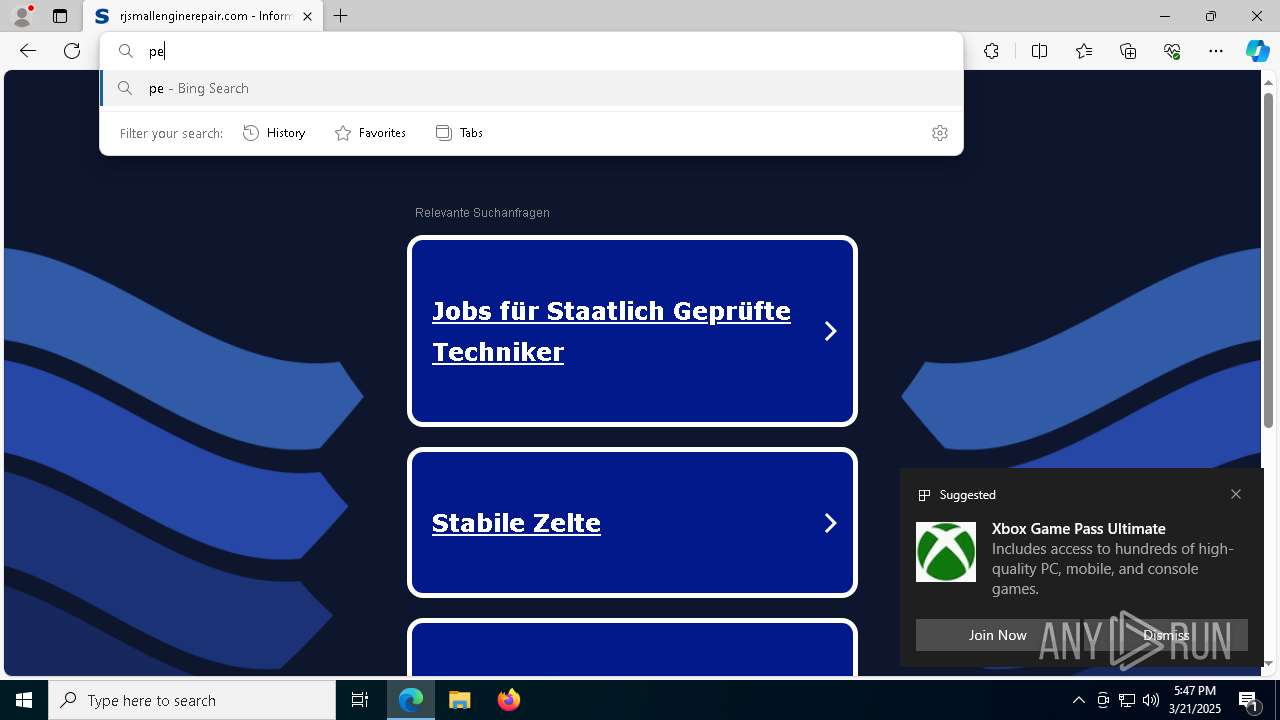
Task: Click the page vertical scrollbar thumb
Action: click(1269, 260)
